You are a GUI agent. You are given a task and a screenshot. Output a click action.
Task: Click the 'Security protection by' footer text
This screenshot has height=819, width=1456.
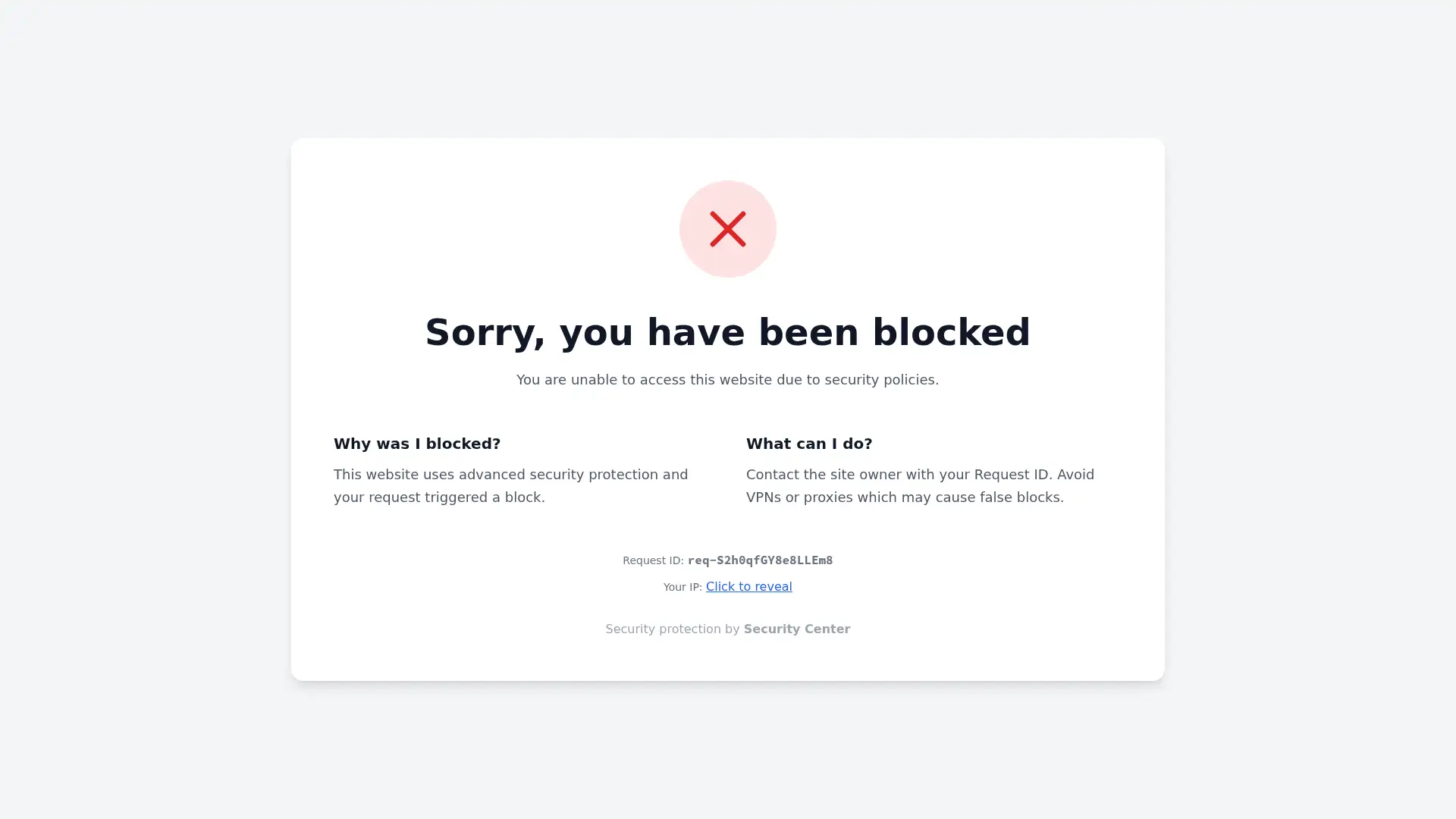click(672, 629)
